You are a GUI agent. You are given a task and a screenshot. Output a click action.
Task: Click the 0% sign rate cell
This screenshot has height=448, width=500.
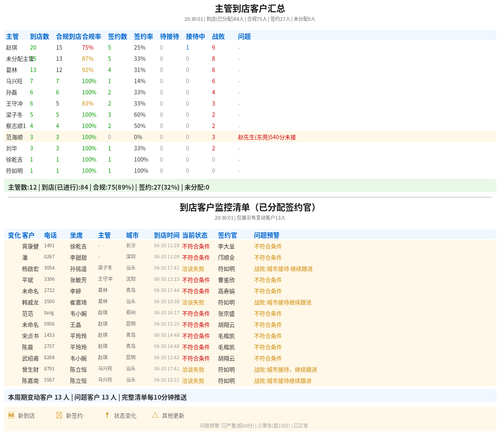coord(138,137)
